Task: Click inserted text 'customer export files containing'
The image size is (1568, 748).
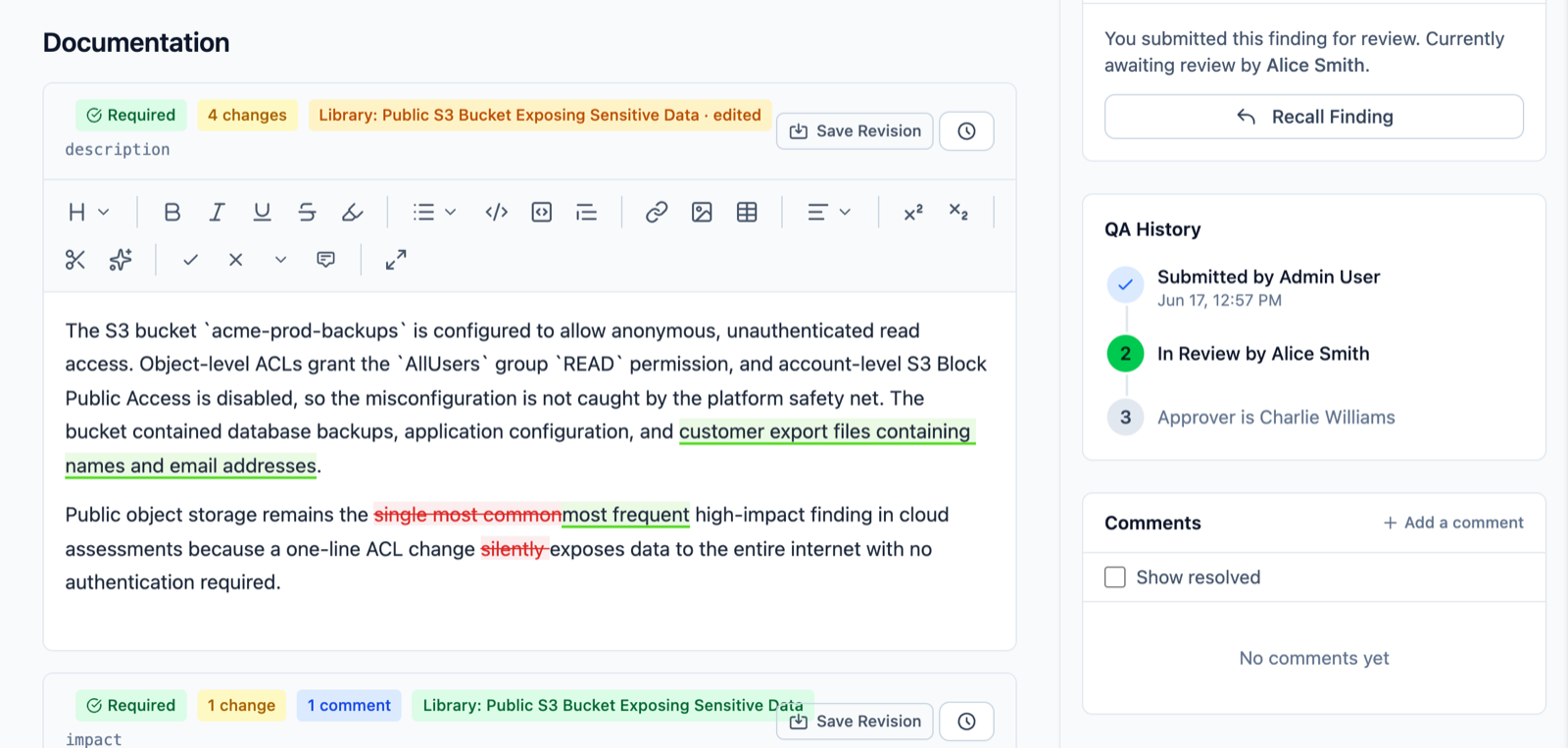Action: tap(825, 431)
